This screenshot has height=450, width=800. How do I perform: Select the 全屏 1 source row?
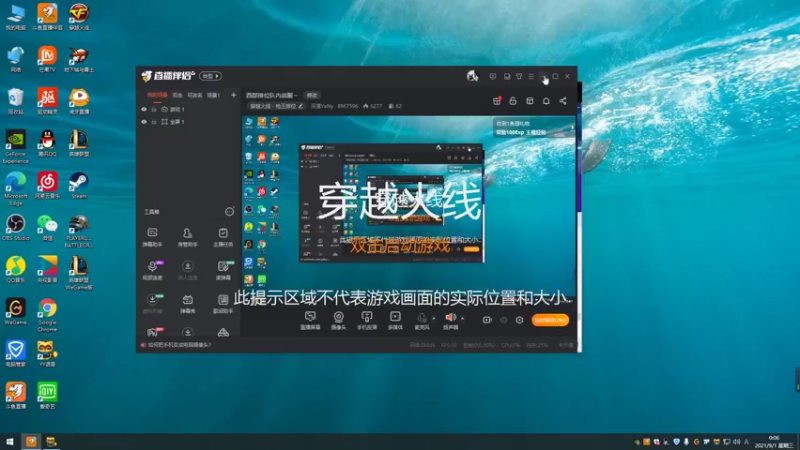[189, 122]
